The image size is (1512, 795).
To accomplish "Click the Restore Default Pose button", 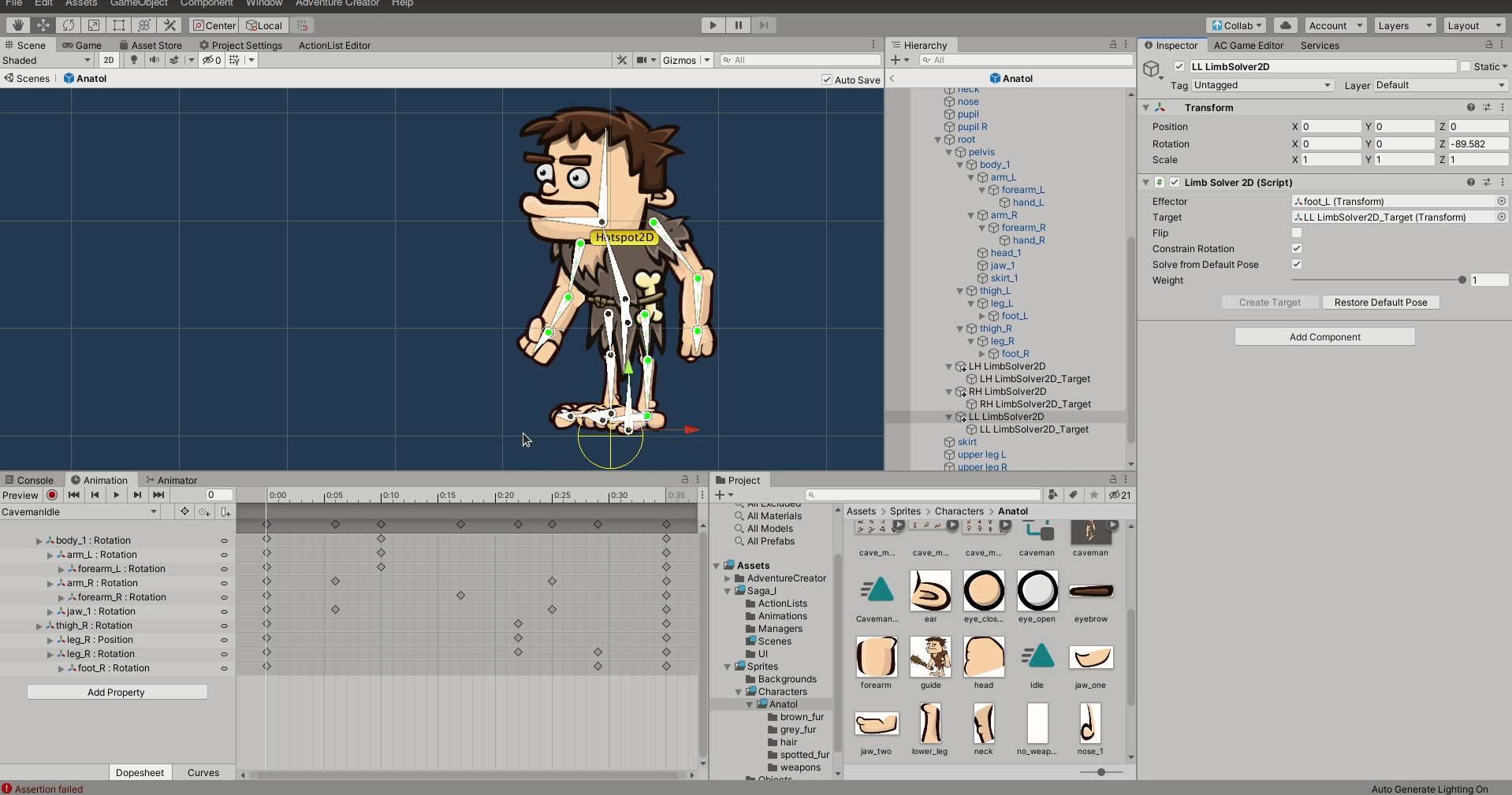I will [x=1380, y=303].
